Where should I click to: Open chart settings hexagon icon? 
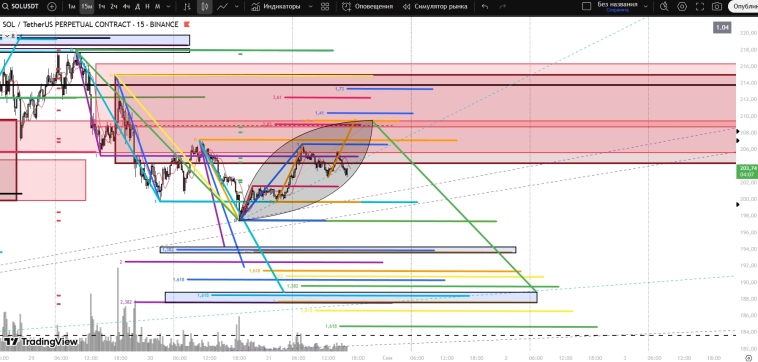[x=682, y=6]
